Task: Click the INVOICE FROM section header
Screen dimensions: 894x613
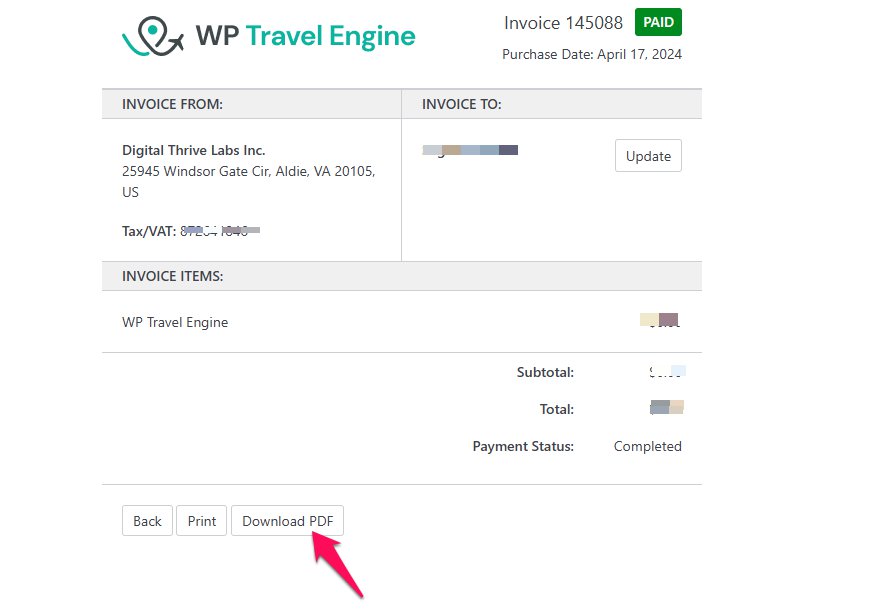Action: [172, 104]
